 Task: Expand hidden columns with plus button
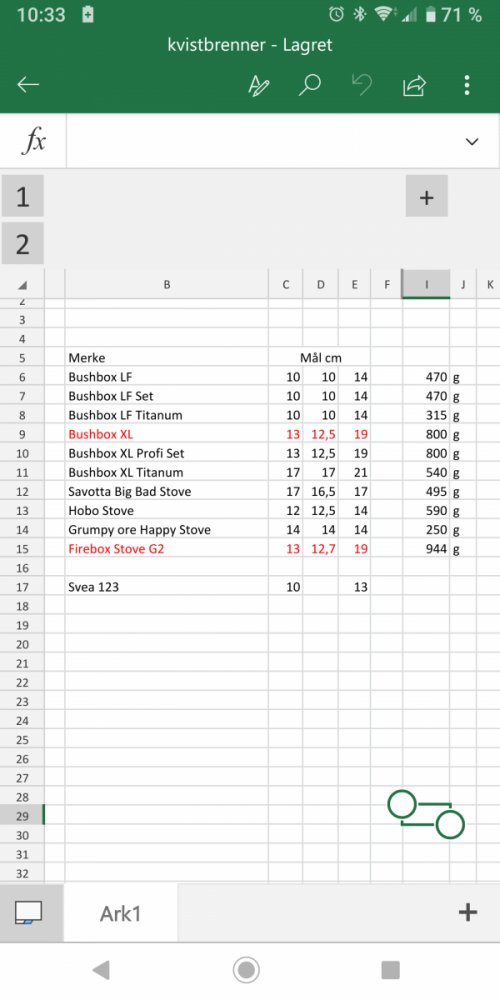click(x=427, y=196)
